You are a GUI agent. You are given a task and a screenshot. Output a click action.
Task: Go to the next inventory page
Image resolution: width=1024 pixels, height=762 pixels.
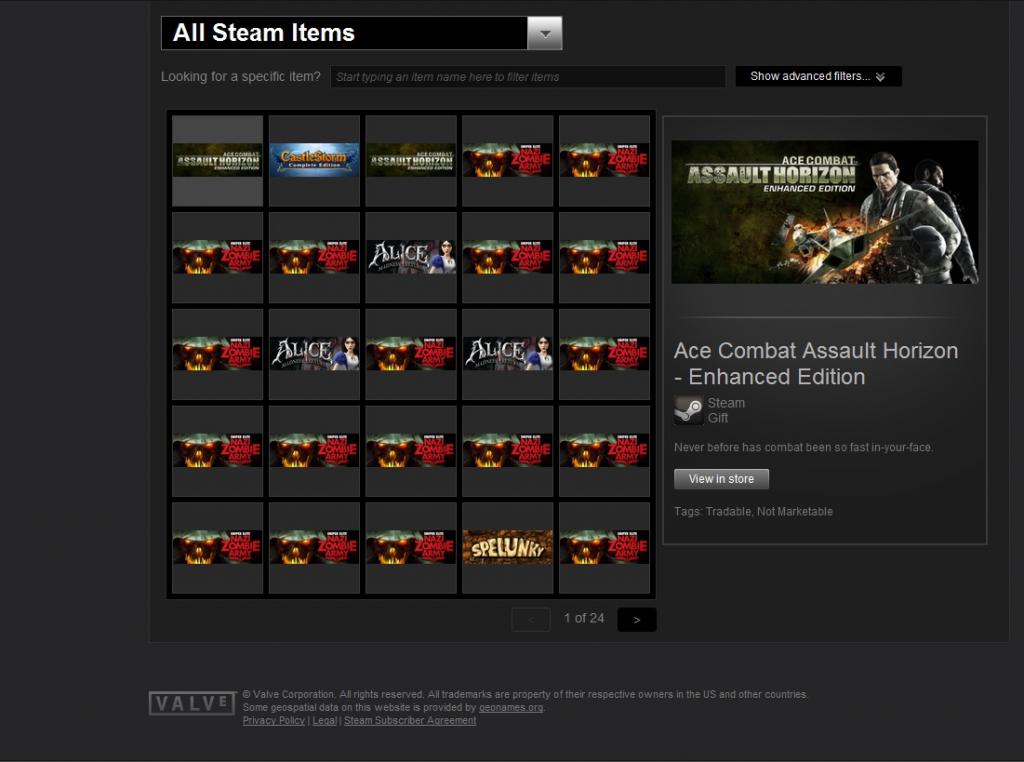coord(637,619)
